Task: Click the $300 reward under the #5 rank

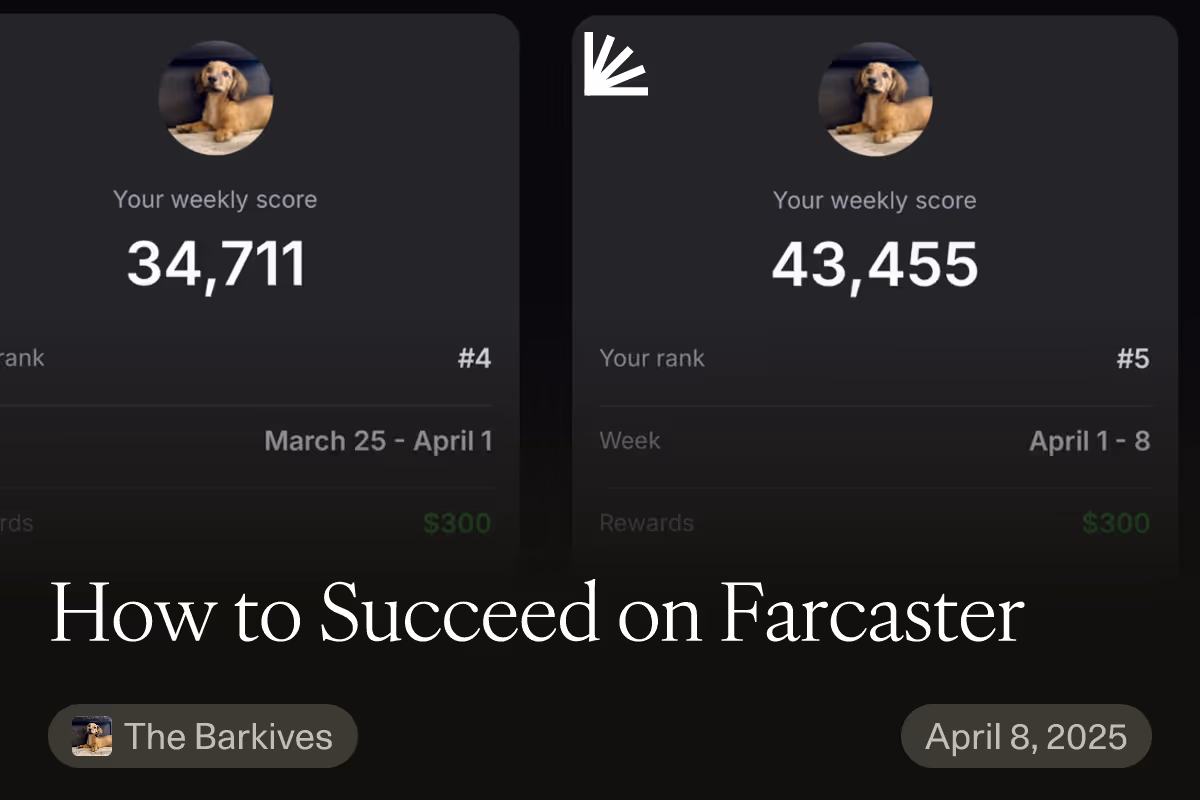Action: (1115, 523)
